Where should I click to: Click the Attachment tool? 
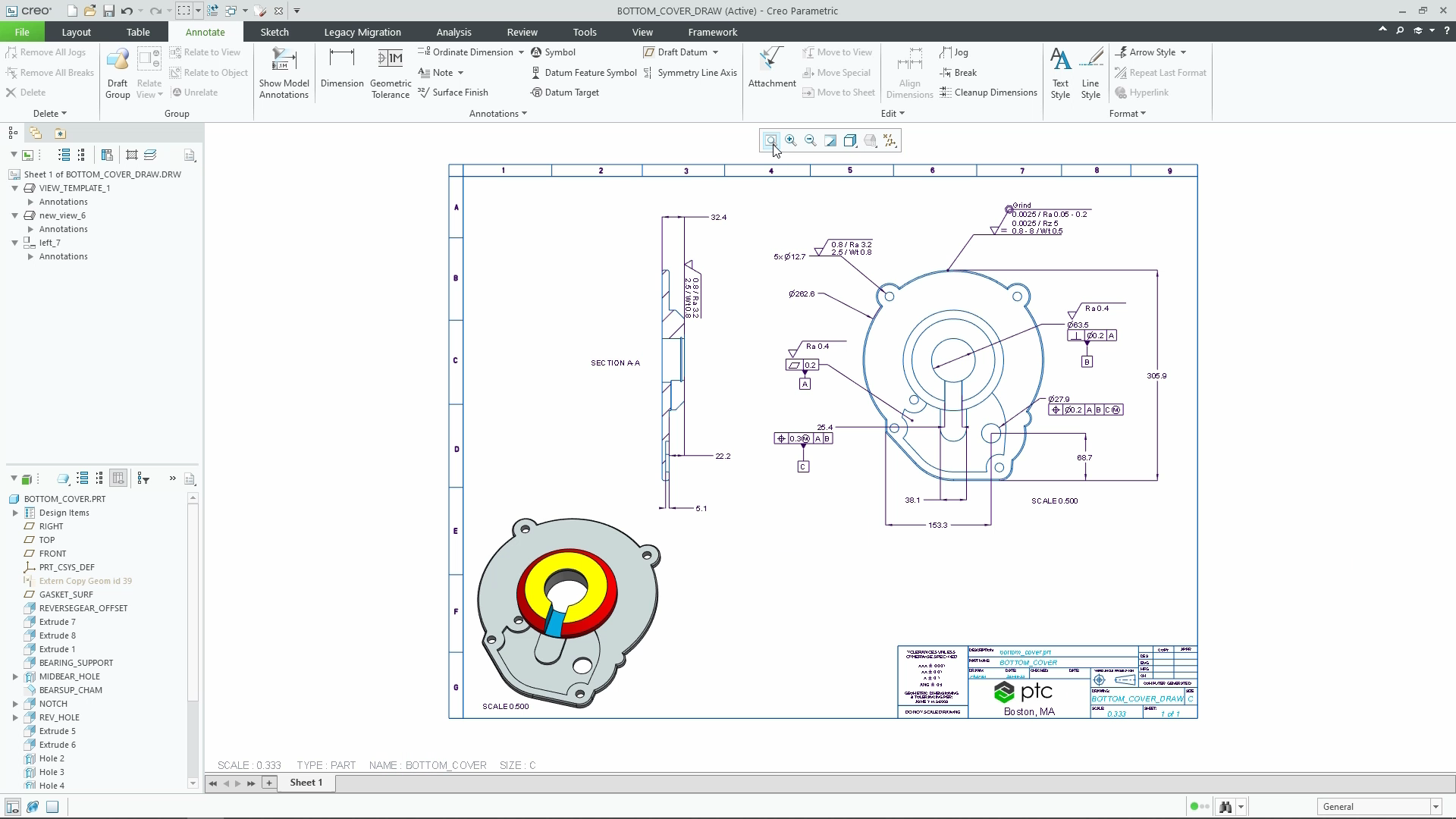click(x=772, y=68)
